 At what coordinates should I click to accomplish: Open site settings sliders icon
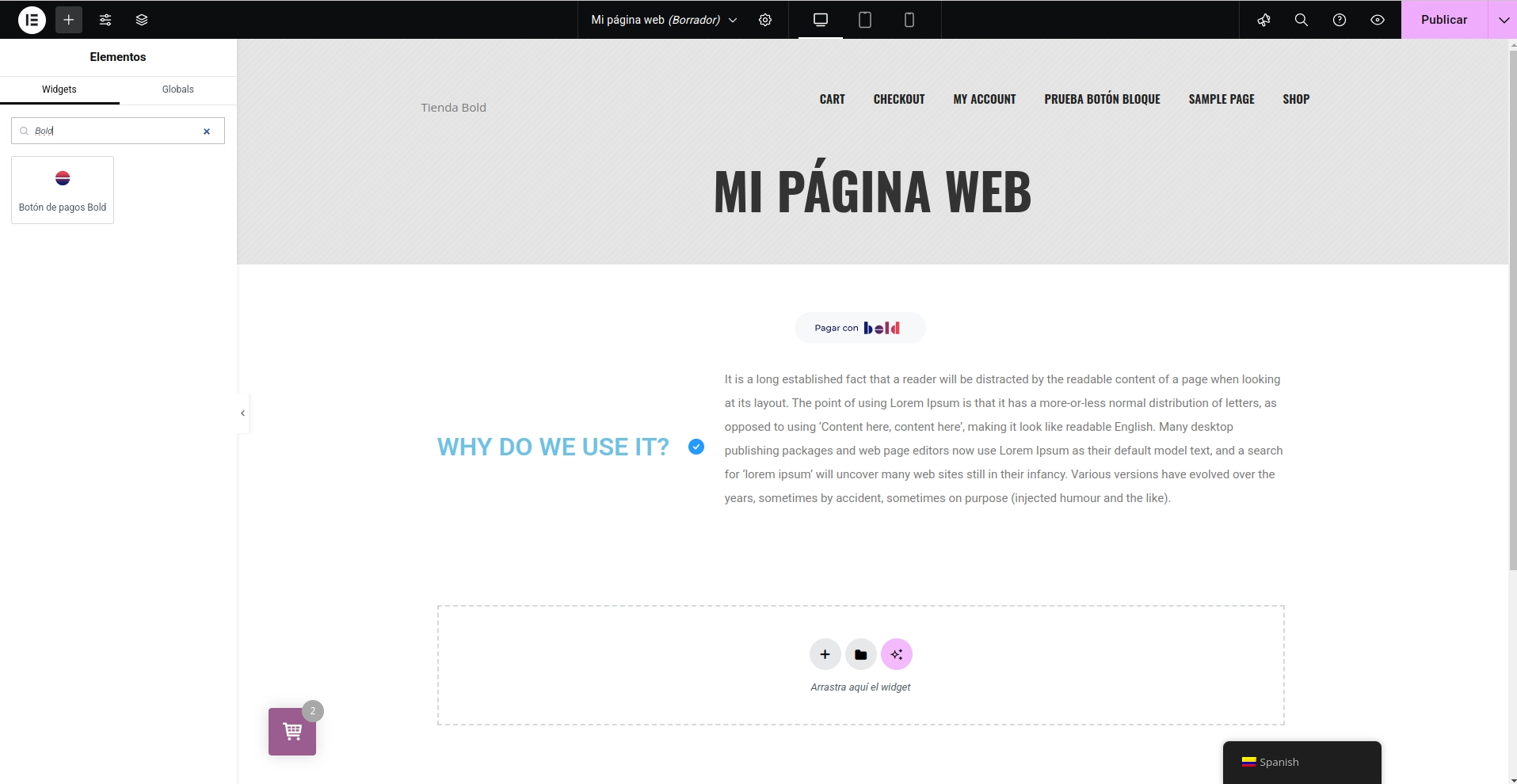(105, 20)
